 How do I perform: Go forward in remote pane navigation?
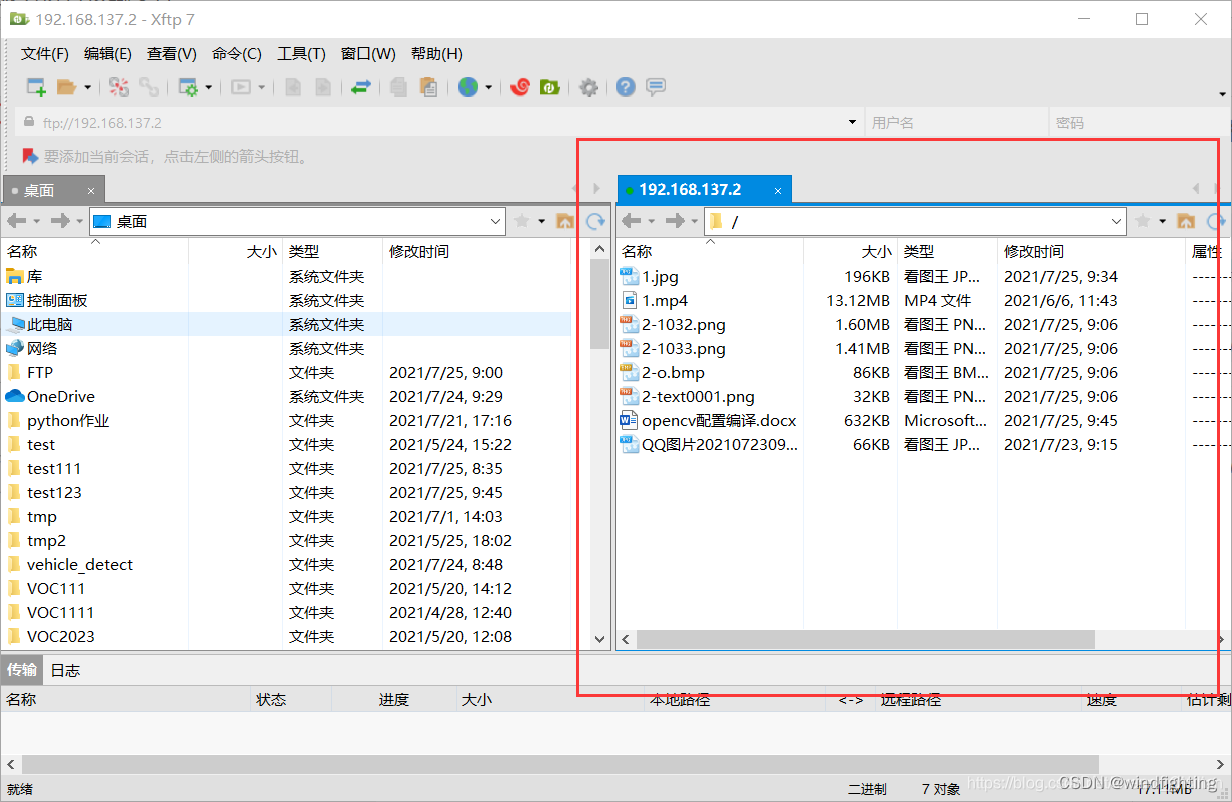pos(675,221)
